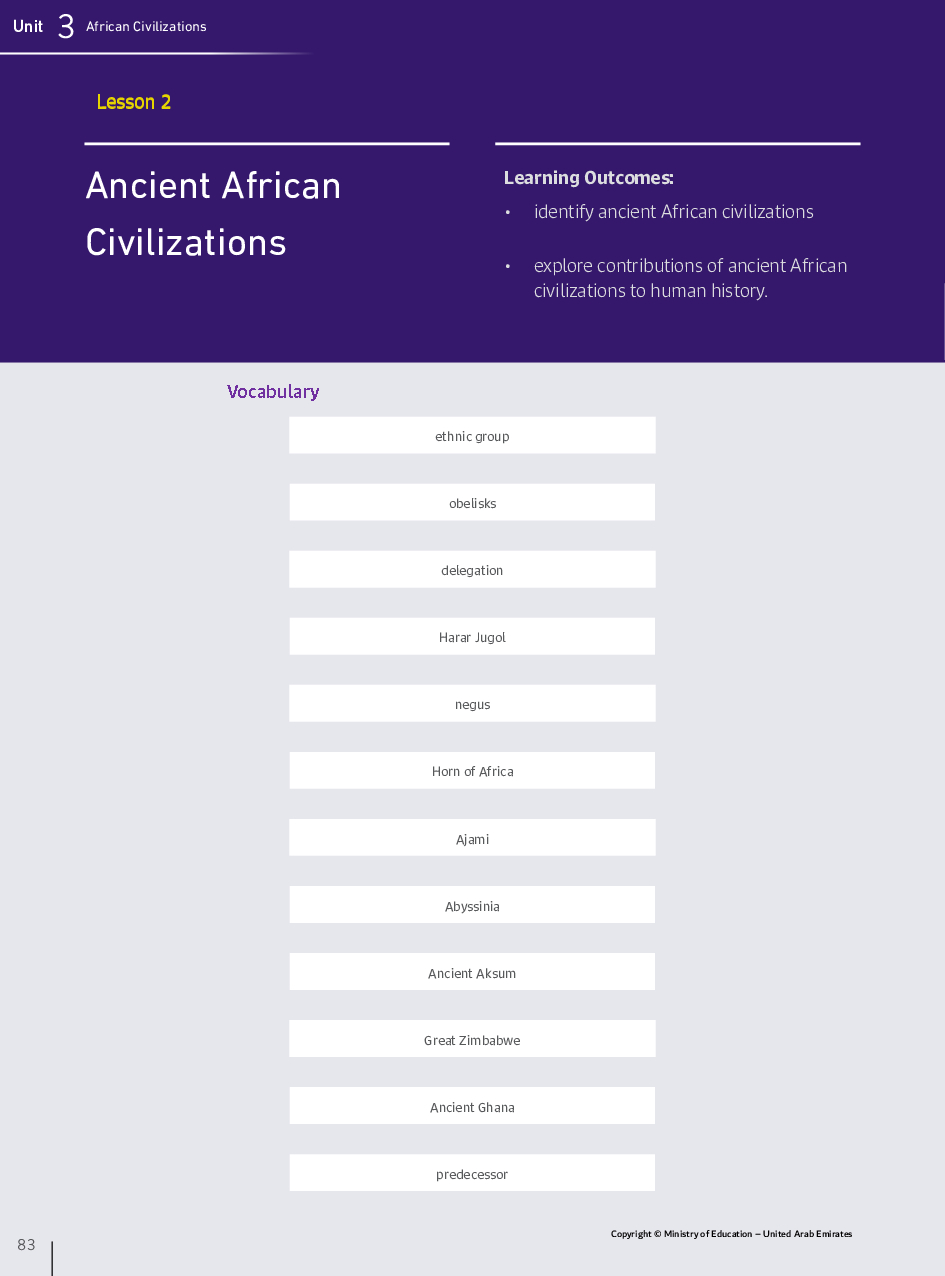
Task: Select the 'Harar Jugol' vocabulary box
Action: (472, 637)
